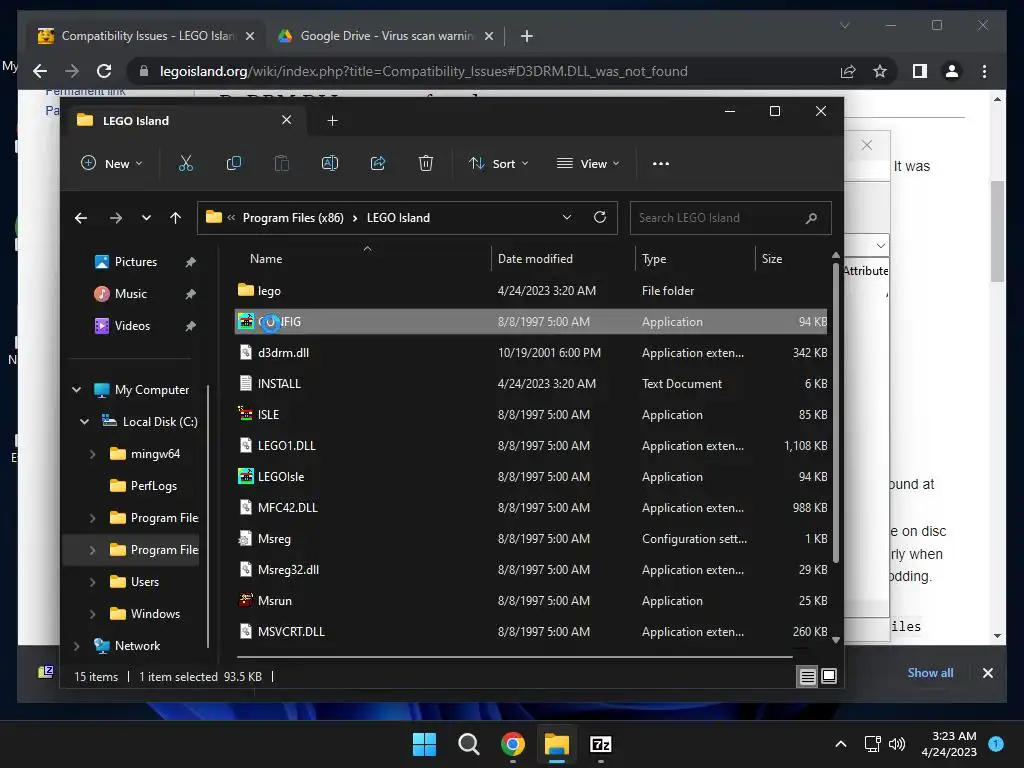Show hidden tray icons chevron
Image resolution: width=1024 pixels, height=768 pixels.
[841, 744]
